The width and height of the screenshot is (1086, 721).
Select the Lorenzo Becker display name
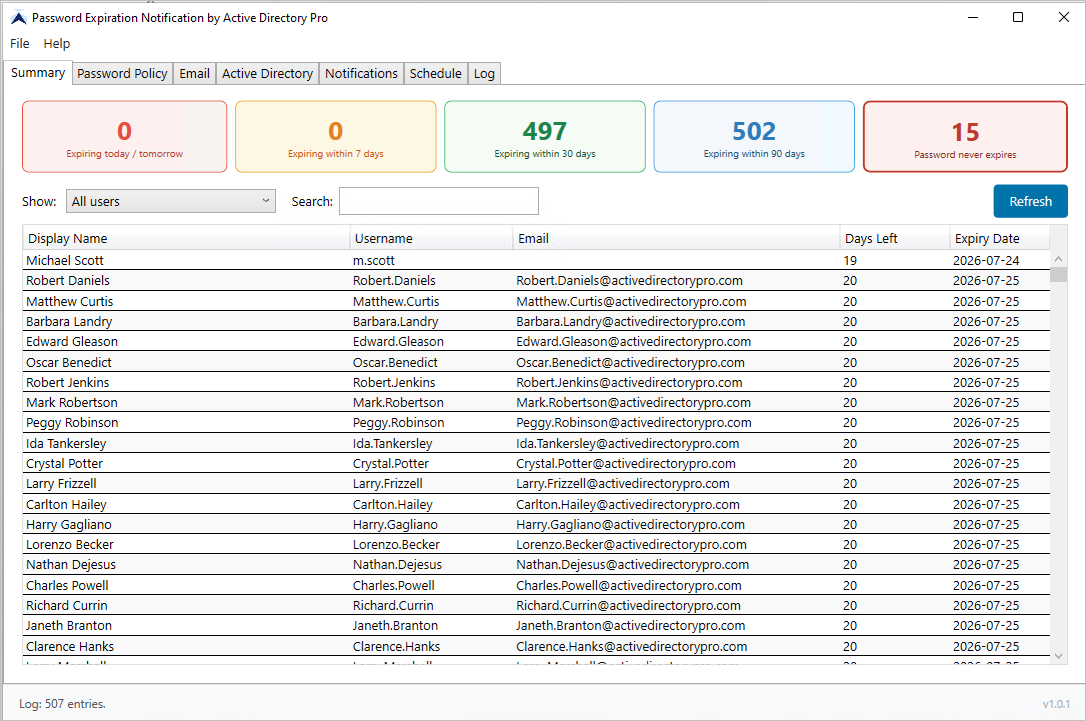(70, 544)
